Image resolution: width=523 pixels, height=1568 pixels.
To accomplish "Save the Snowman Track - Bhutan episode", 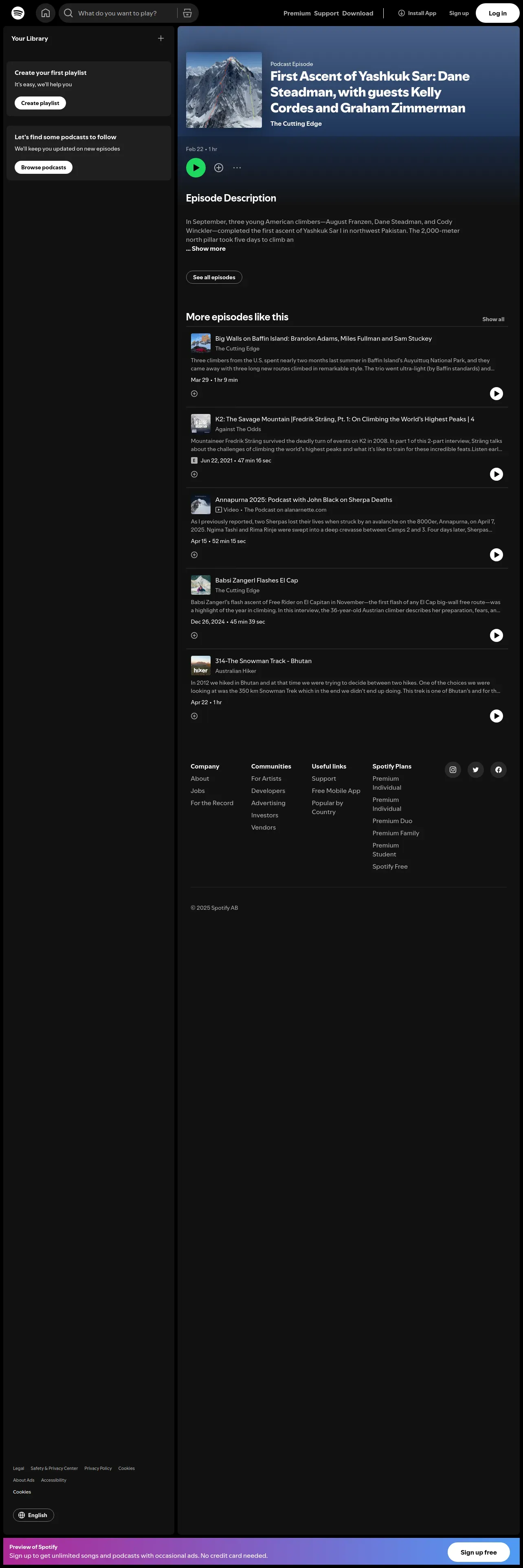I will tap(194, 716).
